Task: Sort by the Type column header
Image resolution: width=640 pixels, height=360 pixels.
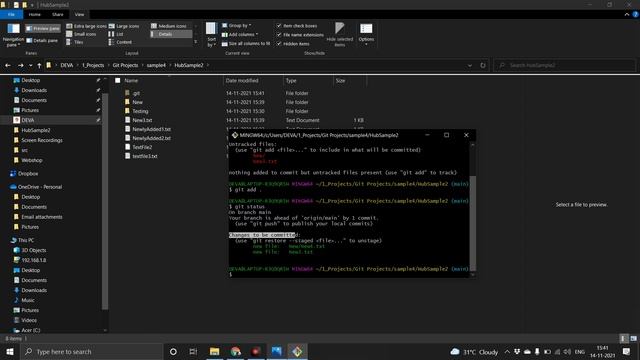Action: click(x=291, y=80)
